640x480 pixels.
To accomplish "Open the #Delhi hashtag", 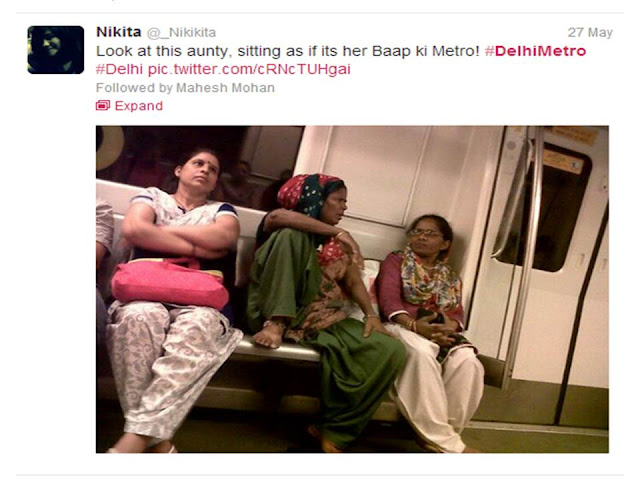I will click(119, 69).
